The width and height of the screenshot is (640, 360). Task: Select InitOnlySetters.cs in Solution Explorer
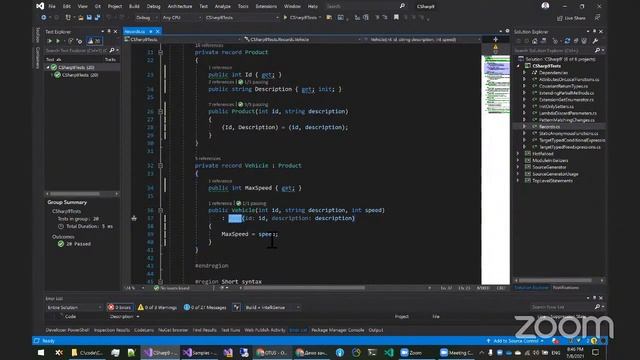click(556, 106)
